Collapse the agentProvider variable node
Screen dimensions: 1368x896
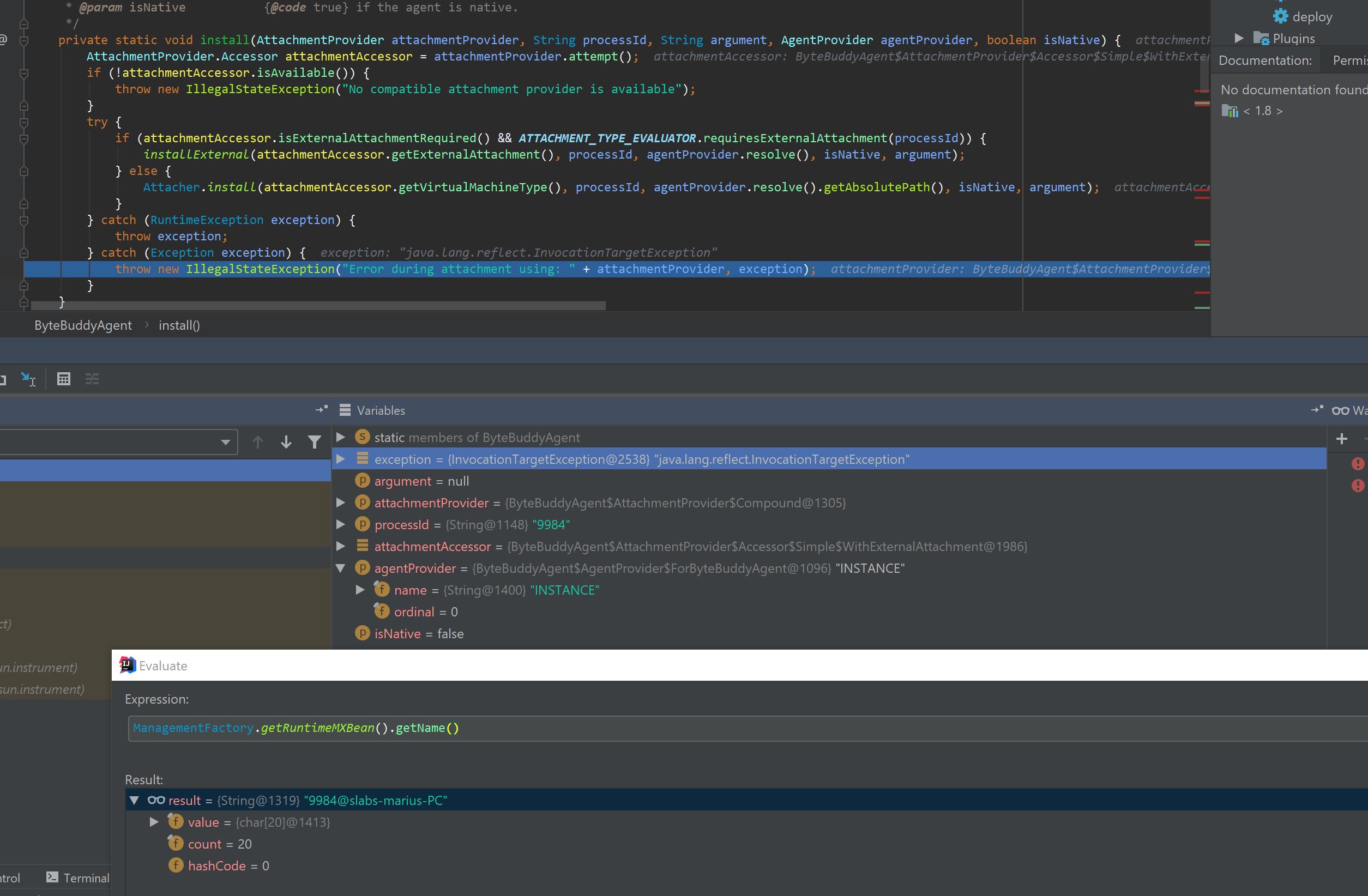[340, 568]
